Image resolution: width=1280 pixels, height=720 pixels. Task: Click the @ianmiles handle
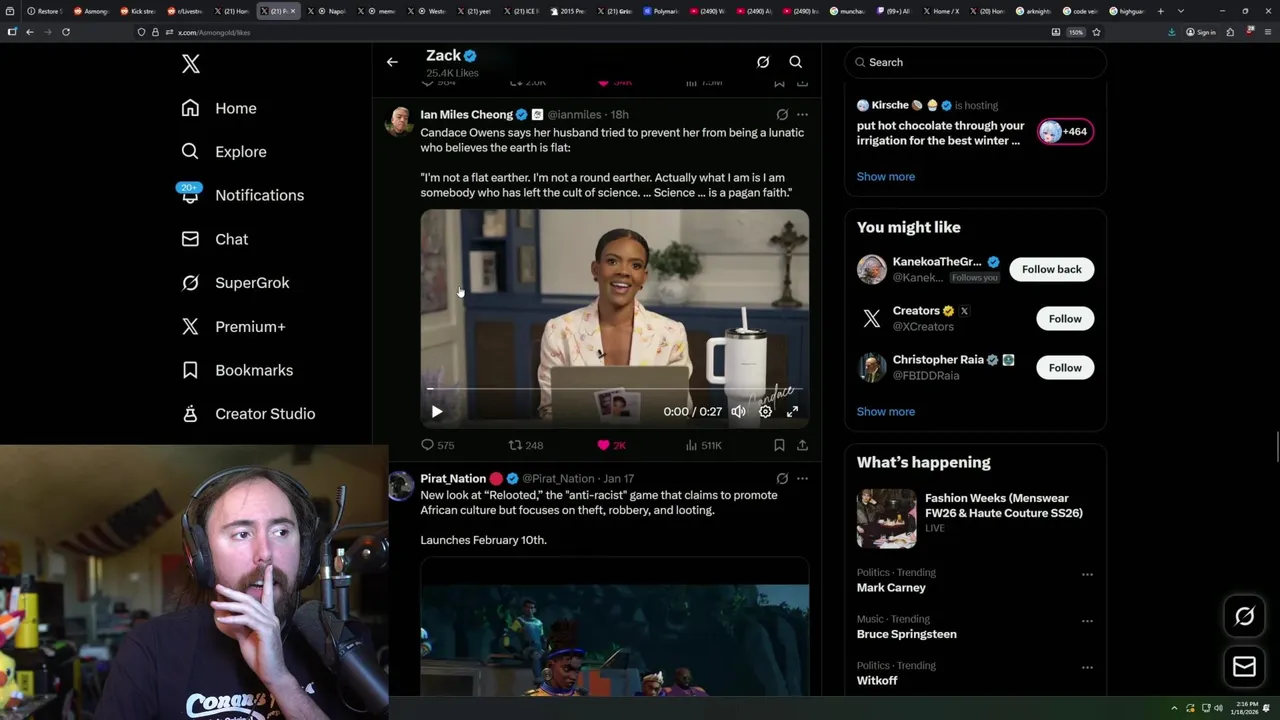(x=574, y=115)
